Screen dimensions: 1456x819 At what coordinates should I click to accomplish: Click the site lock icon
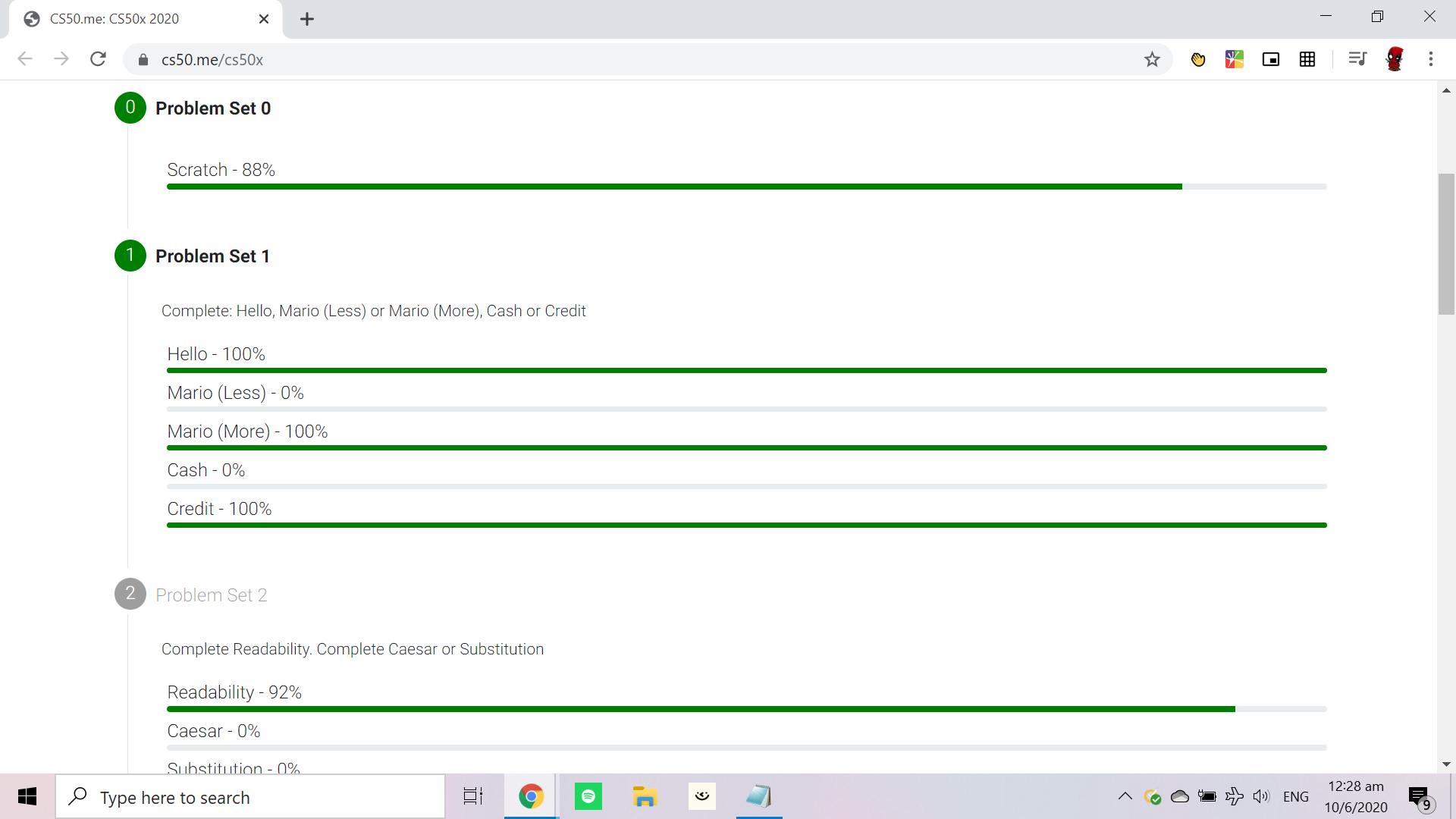(x=143, y=60)
